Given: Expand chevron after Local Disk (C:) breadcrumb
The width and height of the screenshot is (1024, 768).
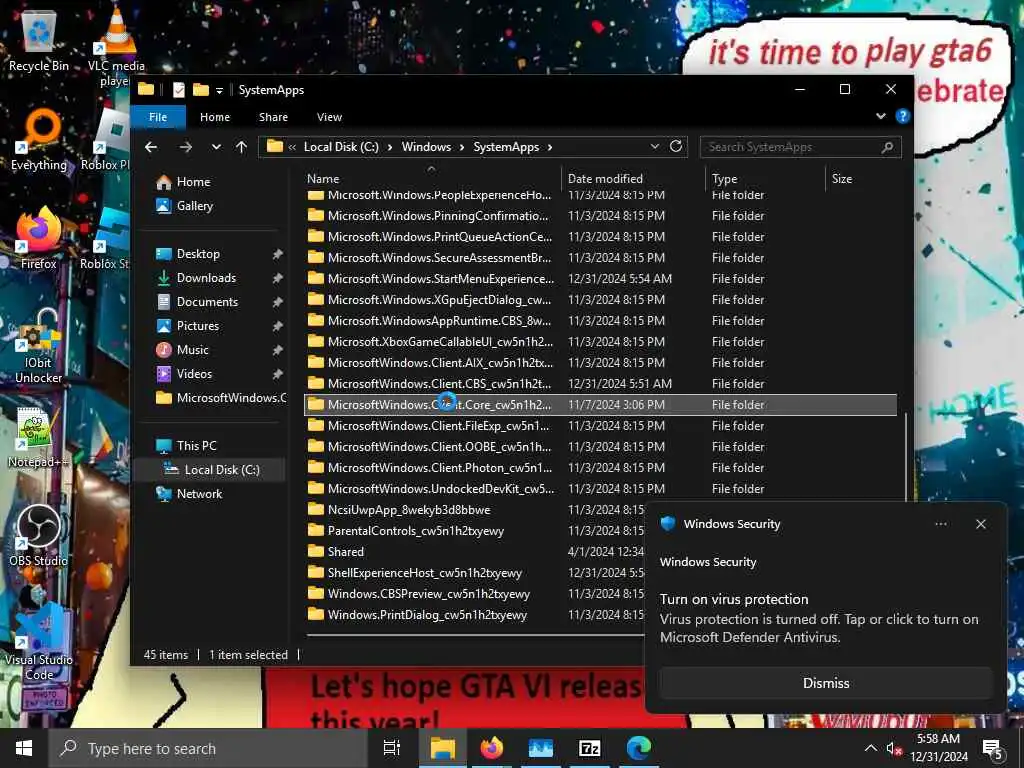Looking at the screenshot, I should point(390,147).
